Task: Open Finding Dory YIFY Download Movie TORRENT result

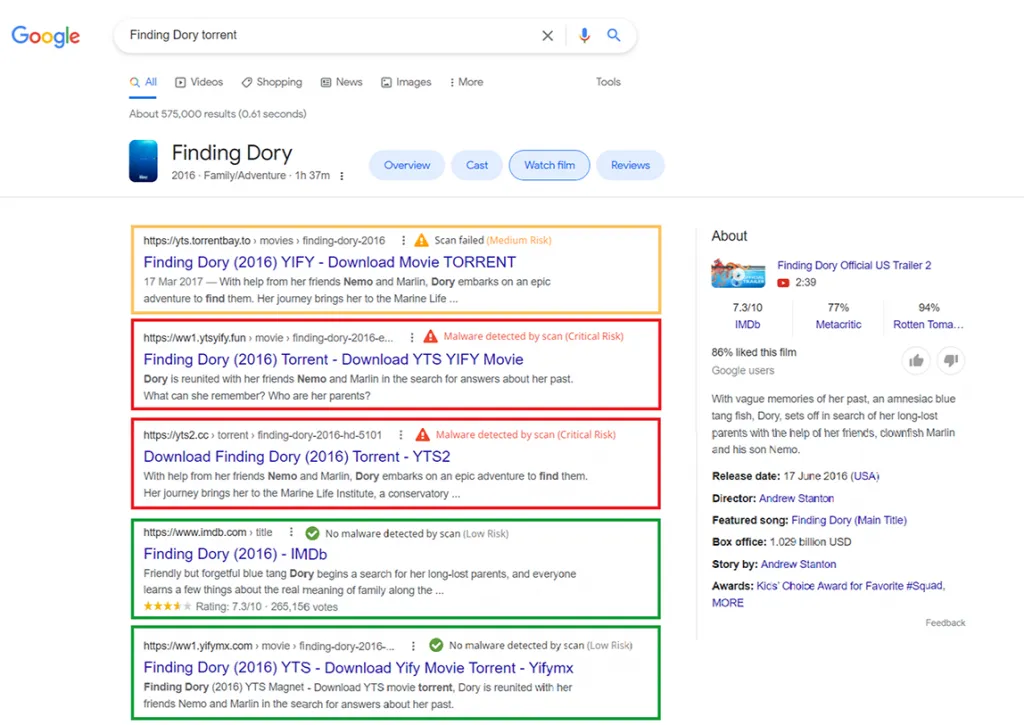Action: pyautogui.click(x=330, y=262)
